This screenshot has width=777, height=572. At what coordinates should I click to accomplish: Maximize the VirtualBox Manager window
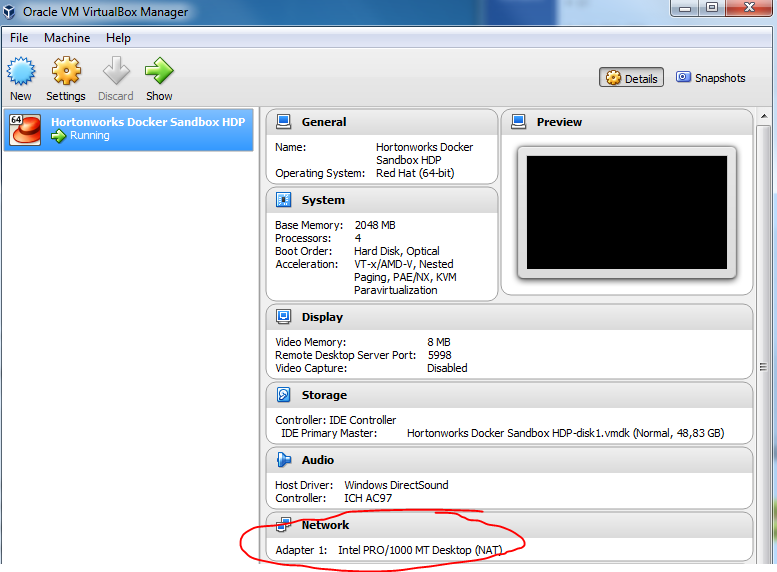[712, 7]
